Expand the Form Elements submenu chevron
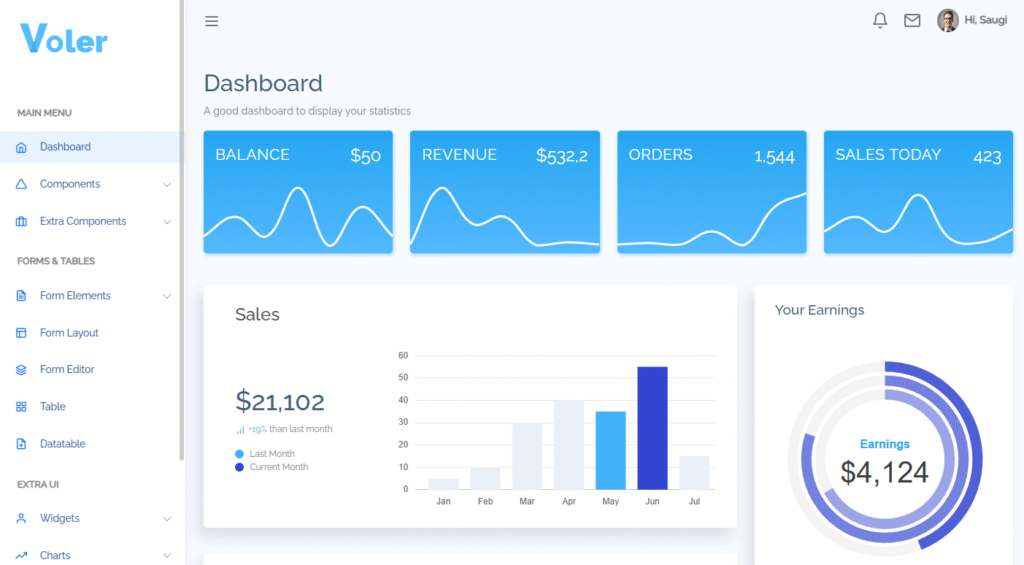 167,296
